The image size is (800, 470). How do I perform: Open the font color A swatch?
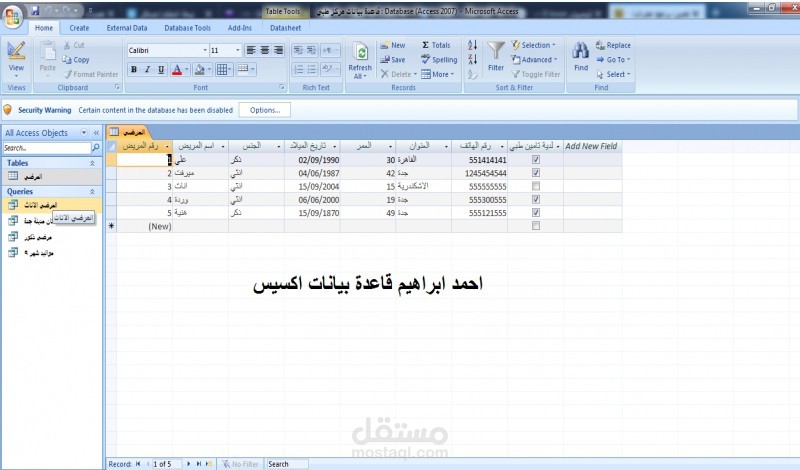tap(177, 69)
